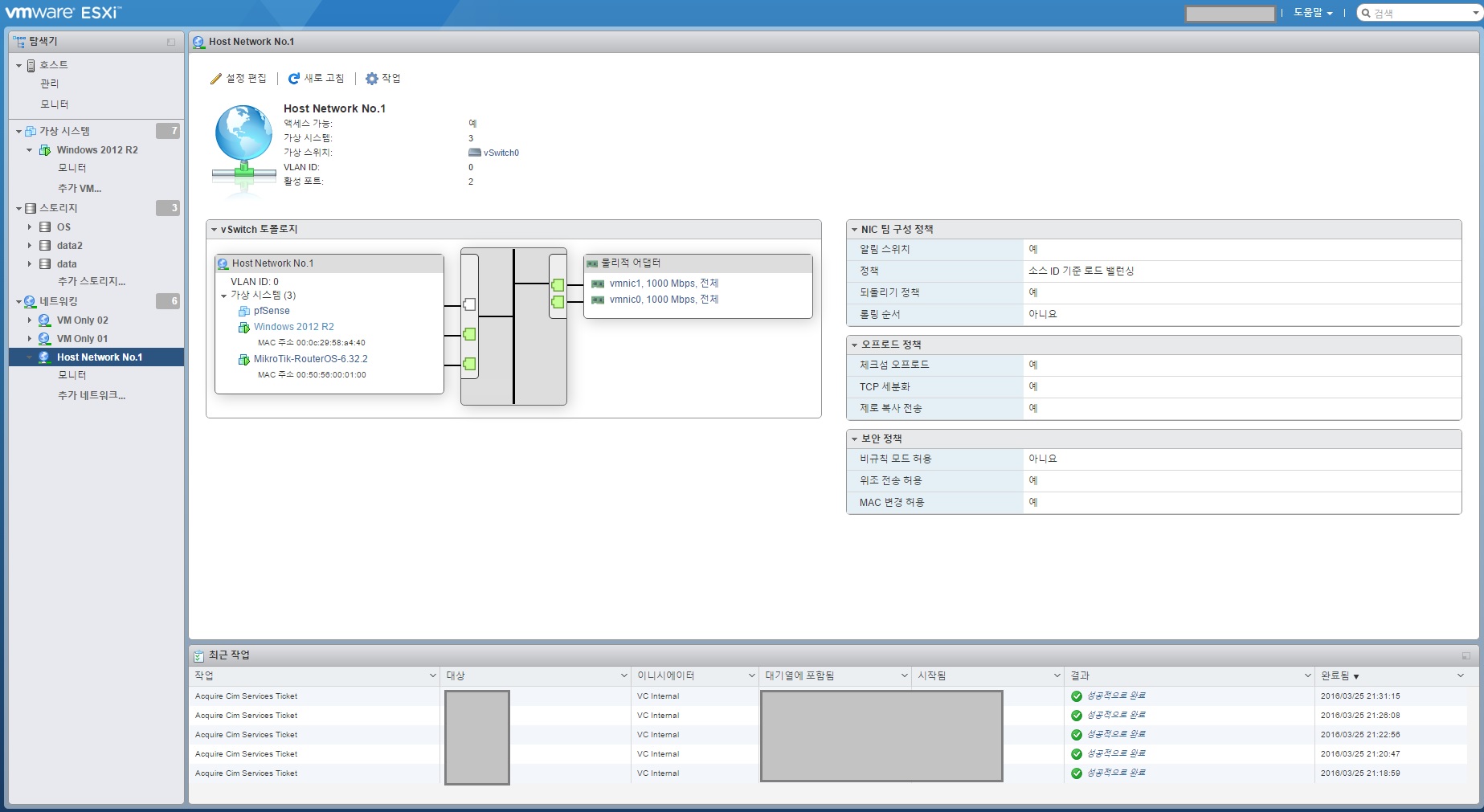Screen dimensions: 1484x812
Task: Collapse the Storage tree node
Action: (x=19, y=208)
